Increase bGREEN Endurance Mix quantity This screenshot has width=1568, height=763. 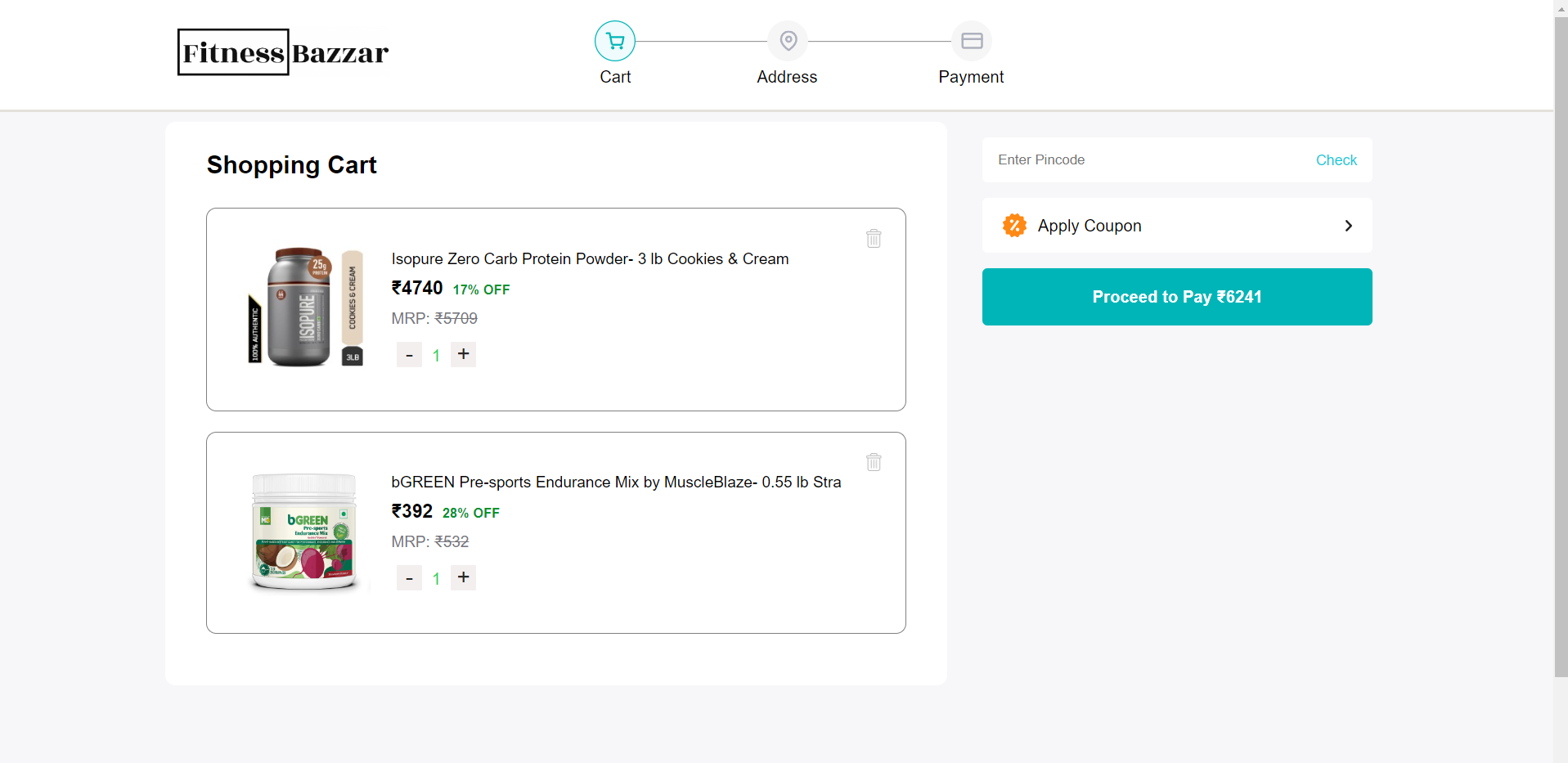(x=463, y=577)
